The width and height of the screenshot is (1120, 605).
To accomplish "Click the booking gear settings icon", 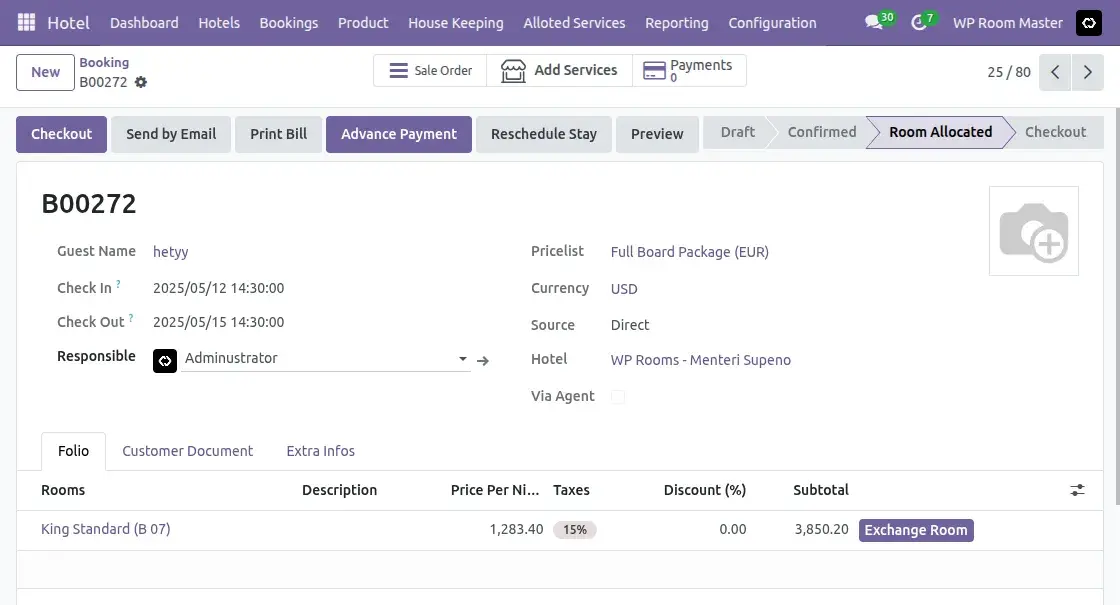I will tap(141, 82).
